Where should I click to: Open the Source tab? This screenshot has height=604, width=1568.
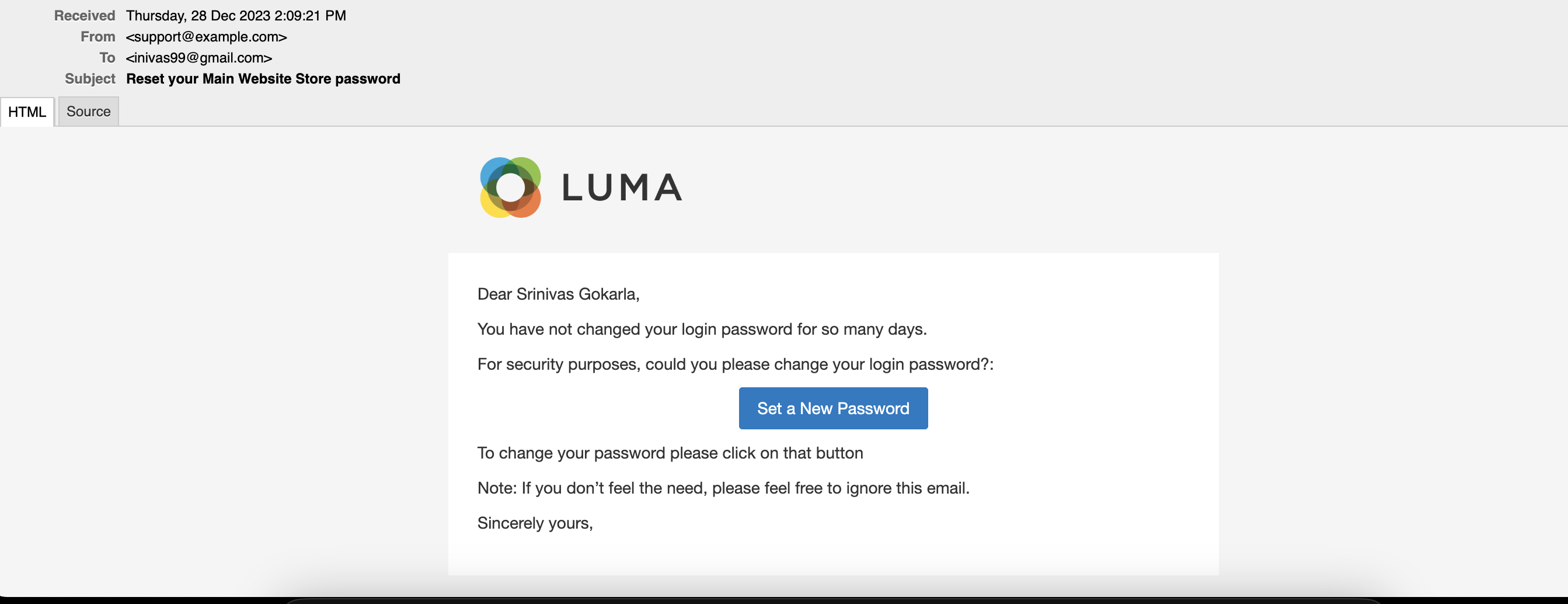point(88,112)
